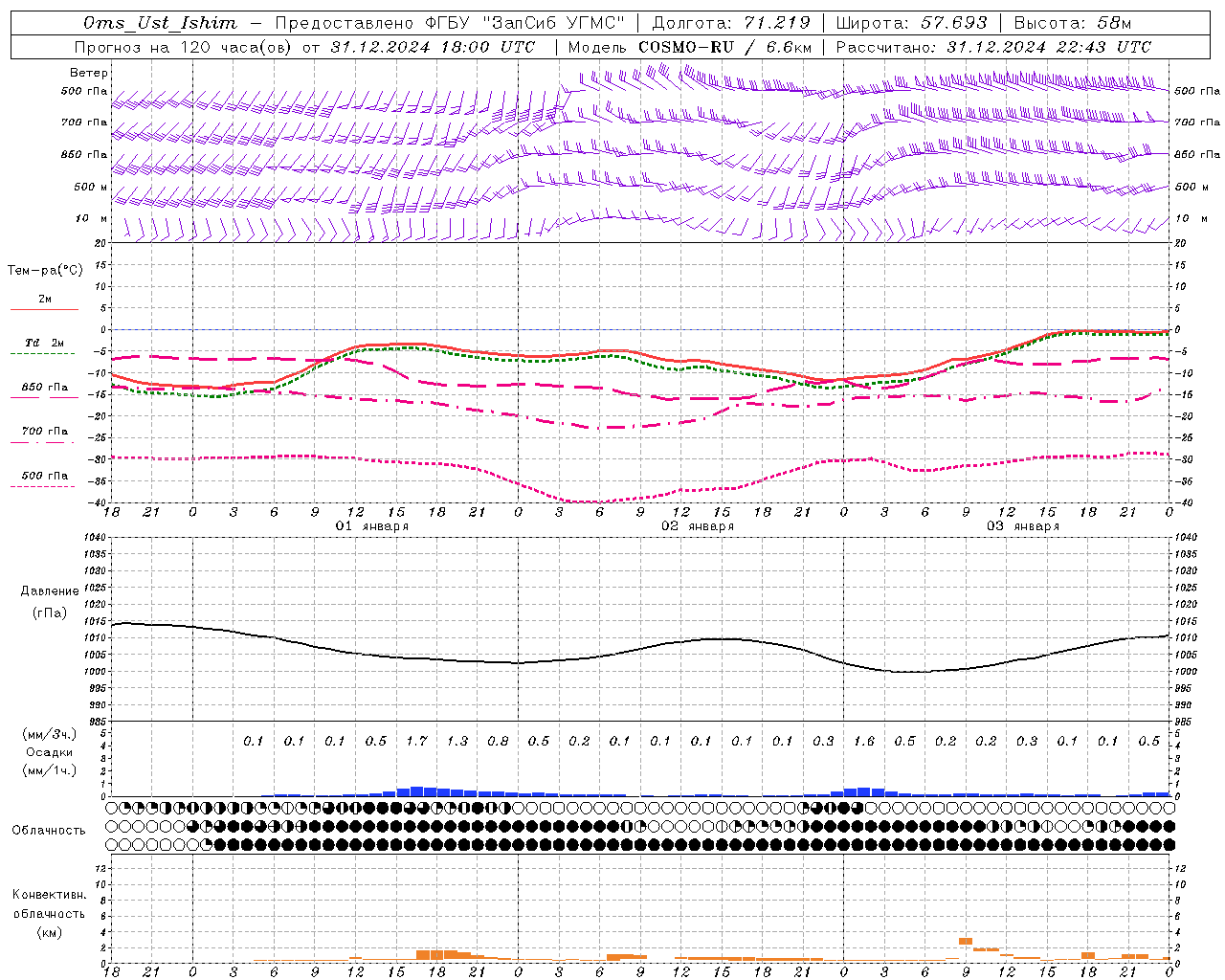Click the Осадки precipitation label
This screenshot has height=980, width=1225.
pyautogui.click(x=50, y=752)
